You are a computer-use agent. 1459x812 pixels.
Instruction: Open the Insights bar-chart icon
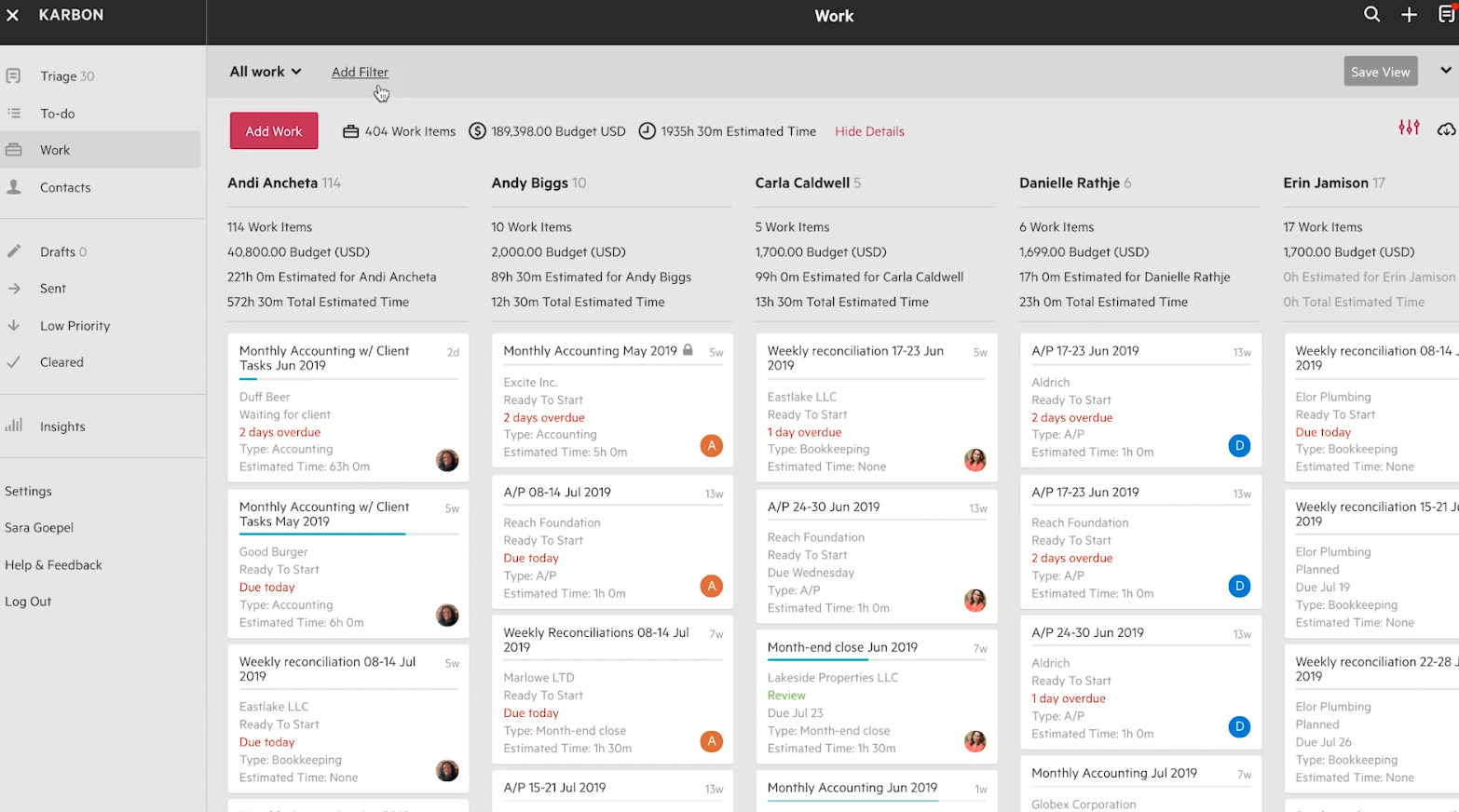click(14, 426)
